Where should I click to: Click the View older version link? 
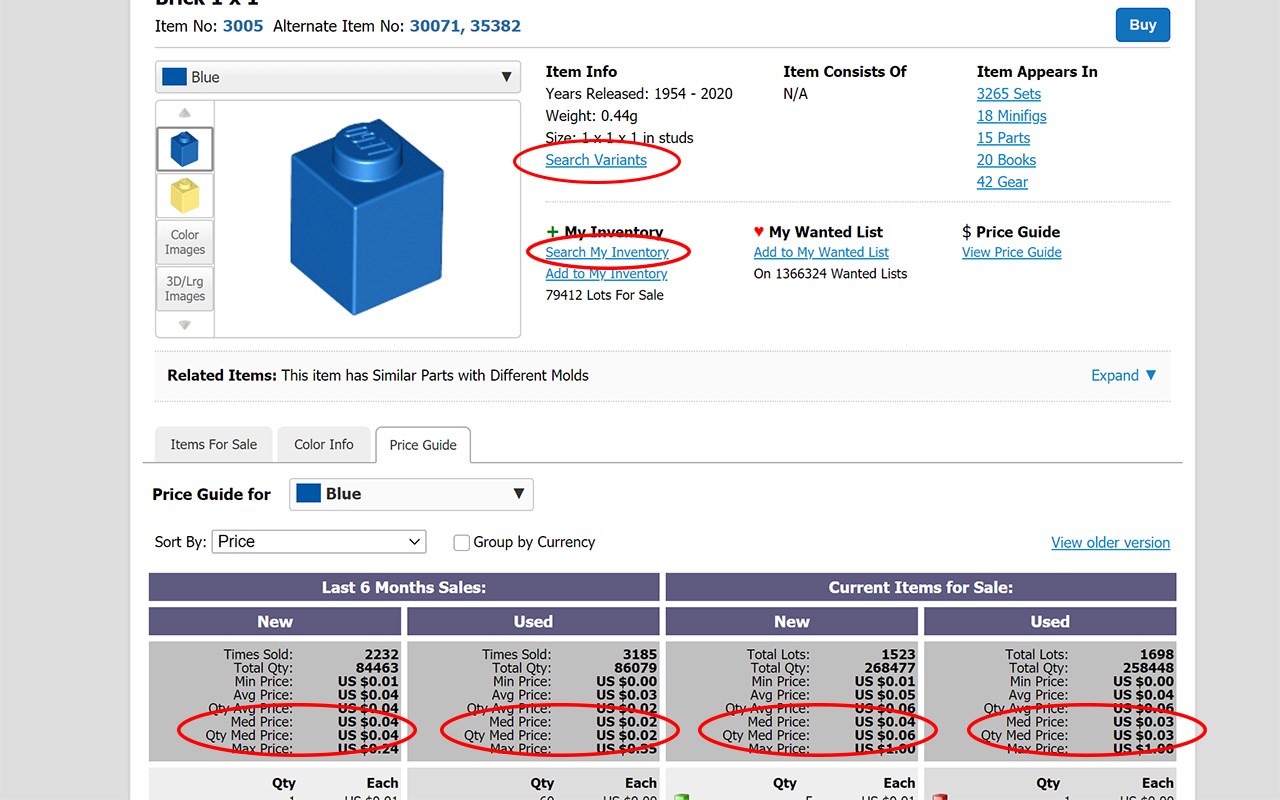click(1110, 543)
